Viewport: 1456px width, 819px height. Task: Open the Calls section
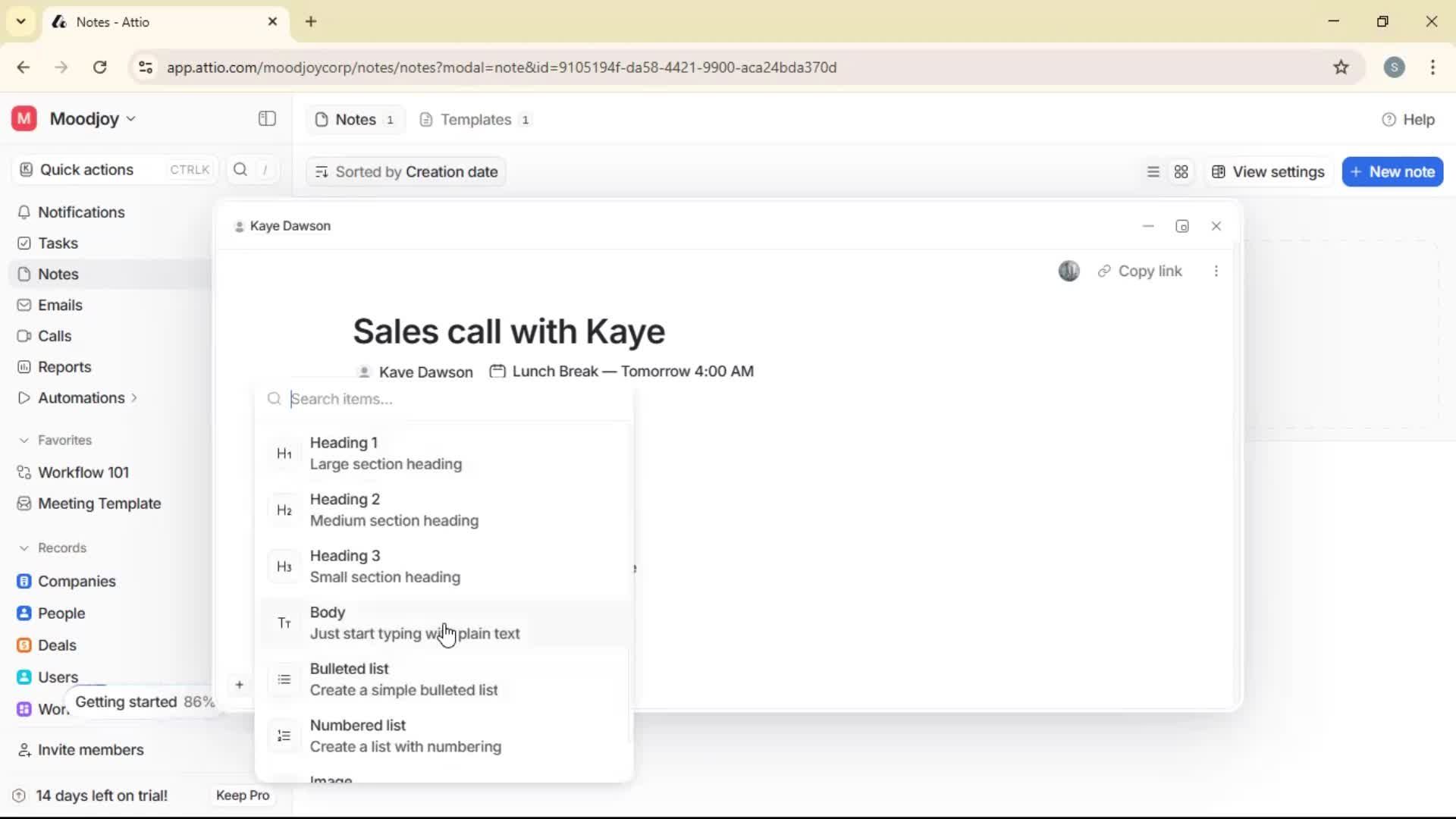pos(53,336)
